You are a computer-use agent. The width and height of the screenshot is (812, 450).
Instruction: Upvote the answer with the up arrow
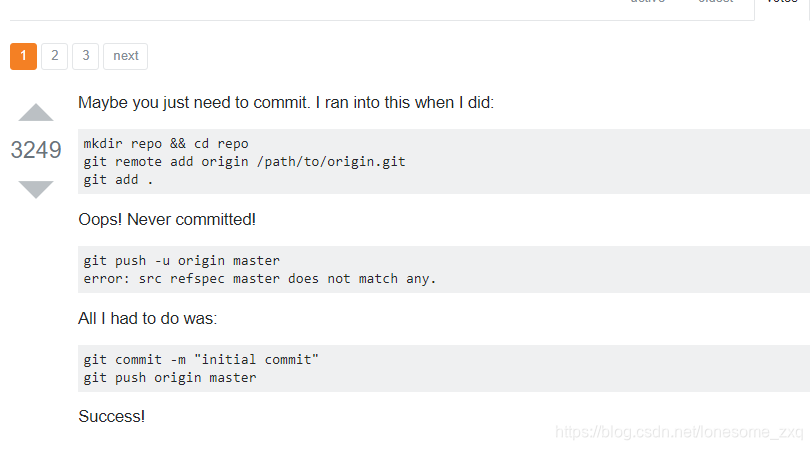pos(36,112)
